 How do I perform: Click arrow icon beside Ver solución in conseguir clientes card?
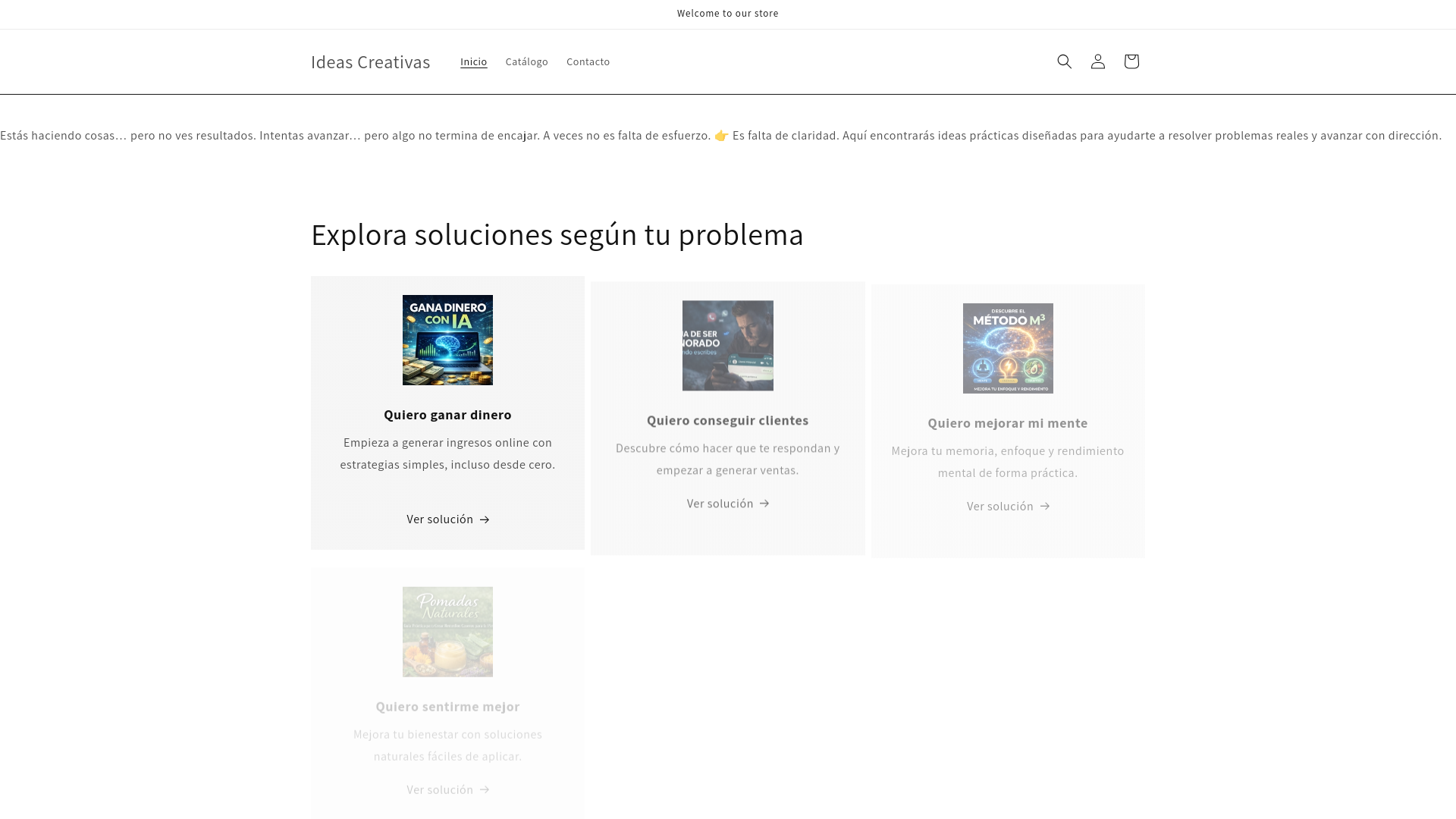(x=764, y=504)
